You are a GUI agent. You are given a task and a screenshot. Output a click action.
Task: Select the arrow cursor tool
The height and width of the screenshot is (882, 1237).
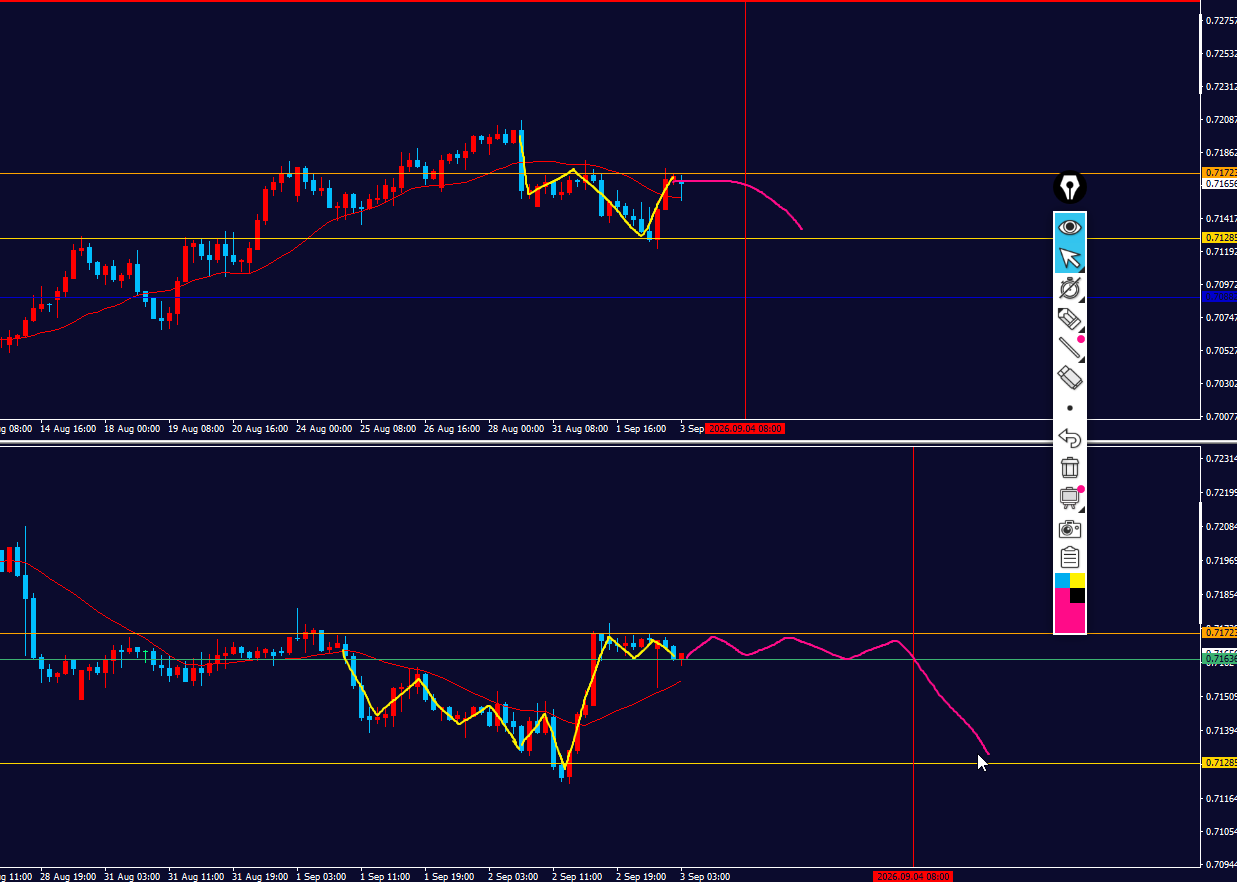pos(1070,258)
